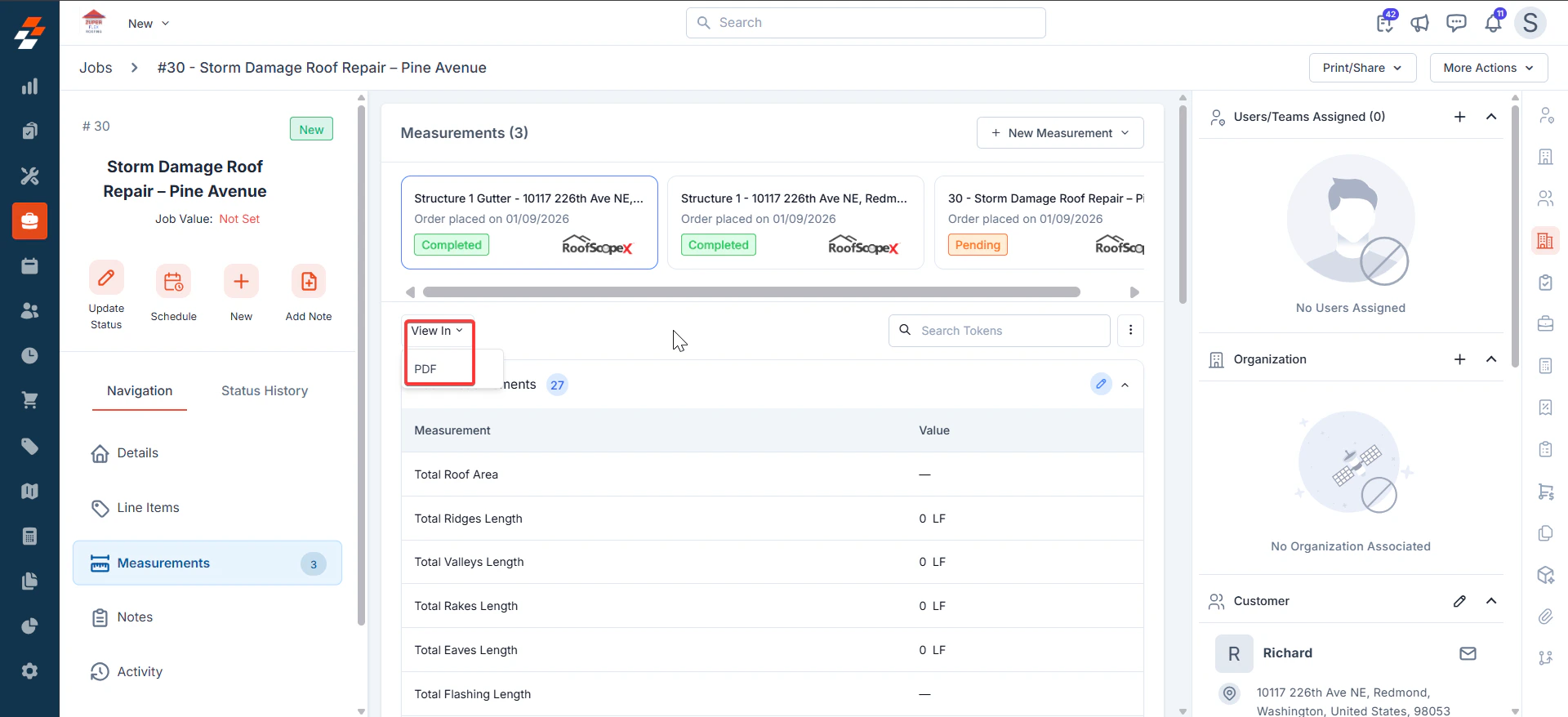The width and height of the screenshot is (1568, 717).
Task: Open notifications bell icon
Action: [1493, 23]
